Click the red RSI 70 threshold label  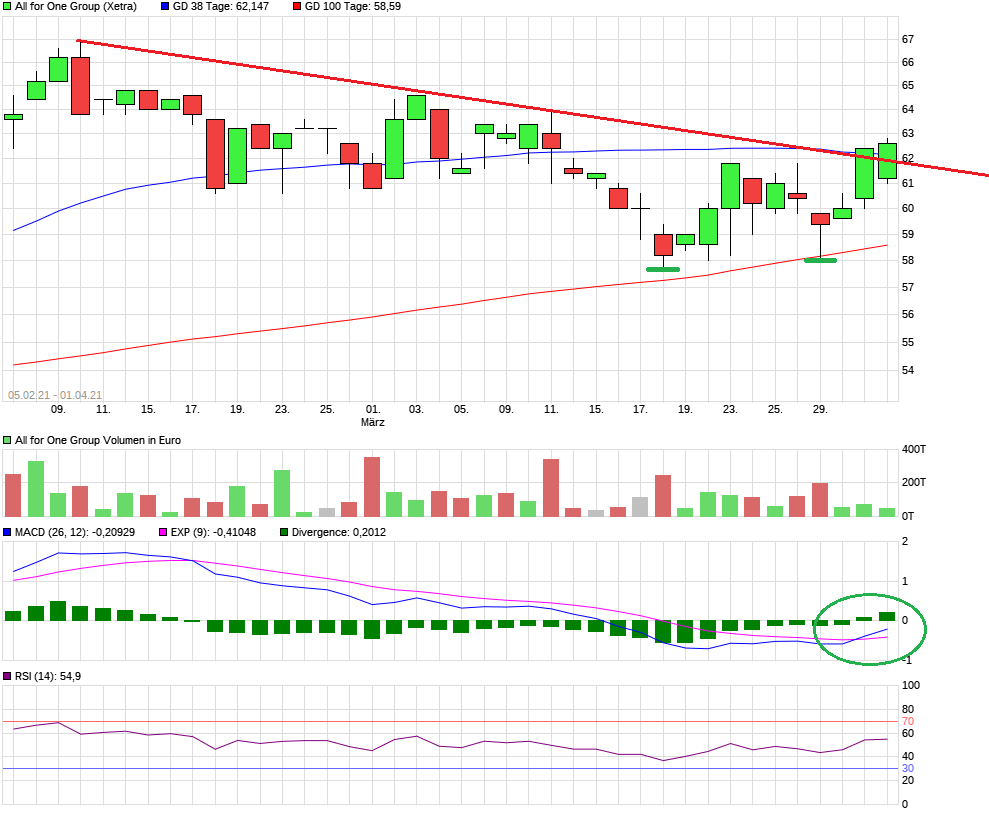(x=908, y=721)
